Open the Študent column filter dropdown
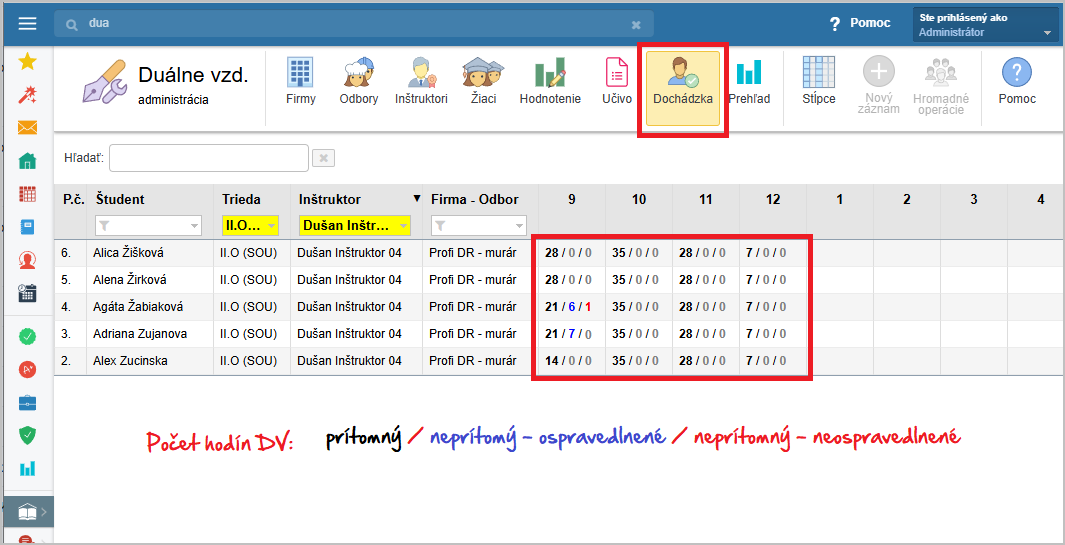The height and width of the screenshot is (545, 1065). pos(148,225)
